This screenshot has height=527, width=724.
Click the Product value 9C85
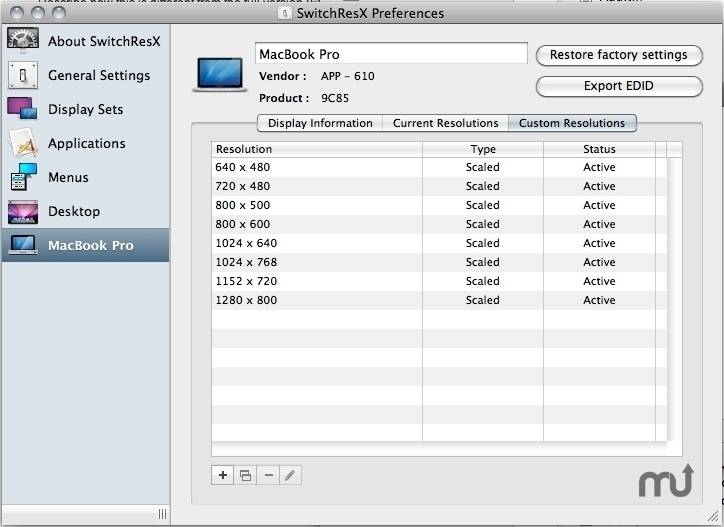pyautogui.click(x=335, y=98)
